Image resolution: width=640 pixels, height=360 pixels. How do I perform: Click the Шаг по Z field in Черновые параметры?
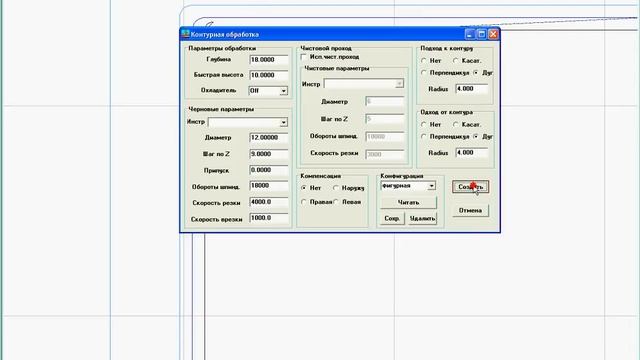pyautogui.click(x=269, y=154)
